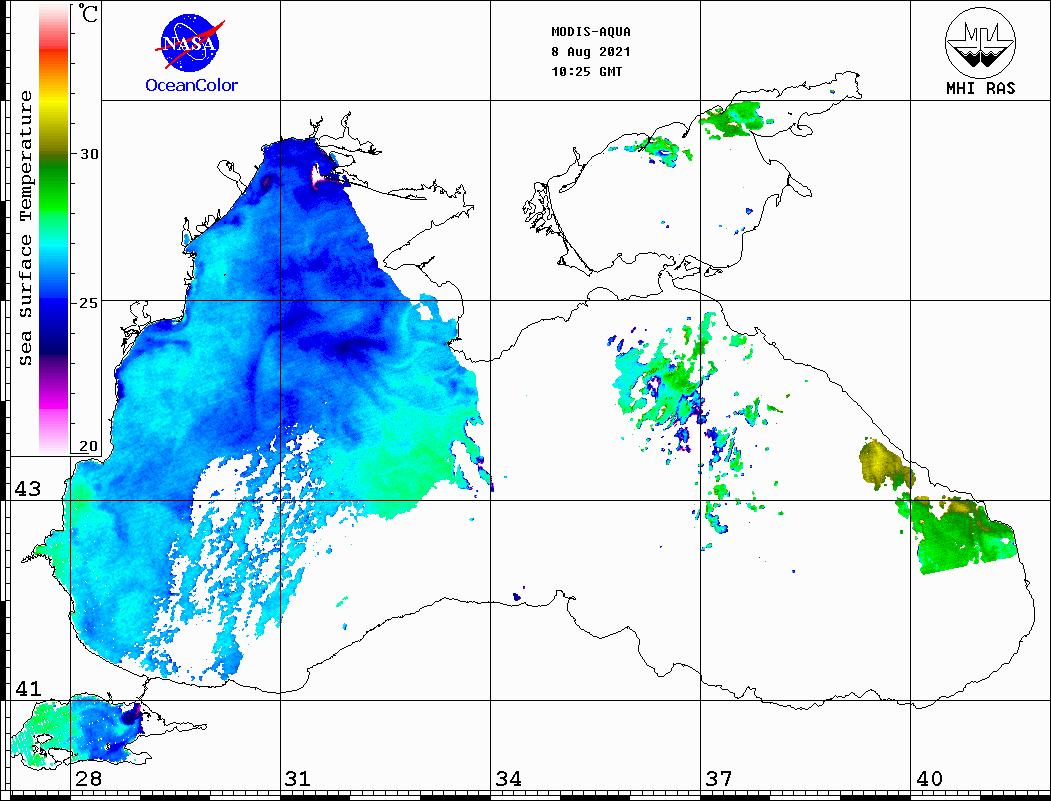Click the 20 tick on the color scale
The width and height of the screenshot is (1051, 801).
(x=88, y=446)
